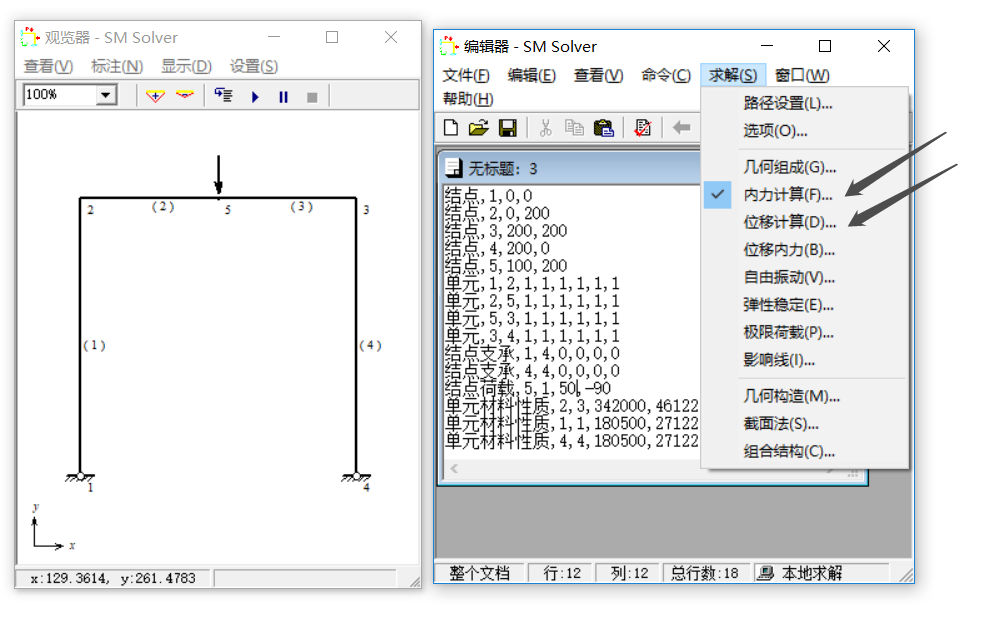This screenshot has width=998, height=626.
Task: Save the file with the floppy disk icon
Action: point(507,128)
